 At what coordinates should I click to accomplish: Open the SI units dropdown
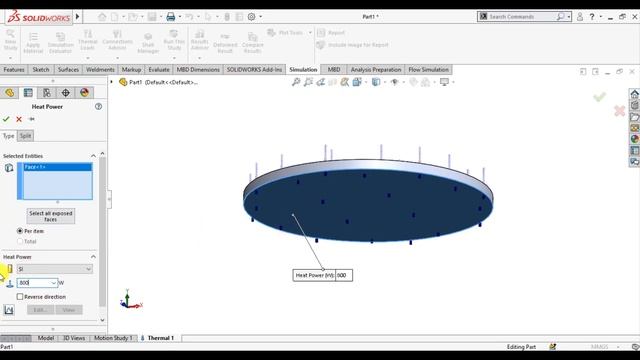55,269
